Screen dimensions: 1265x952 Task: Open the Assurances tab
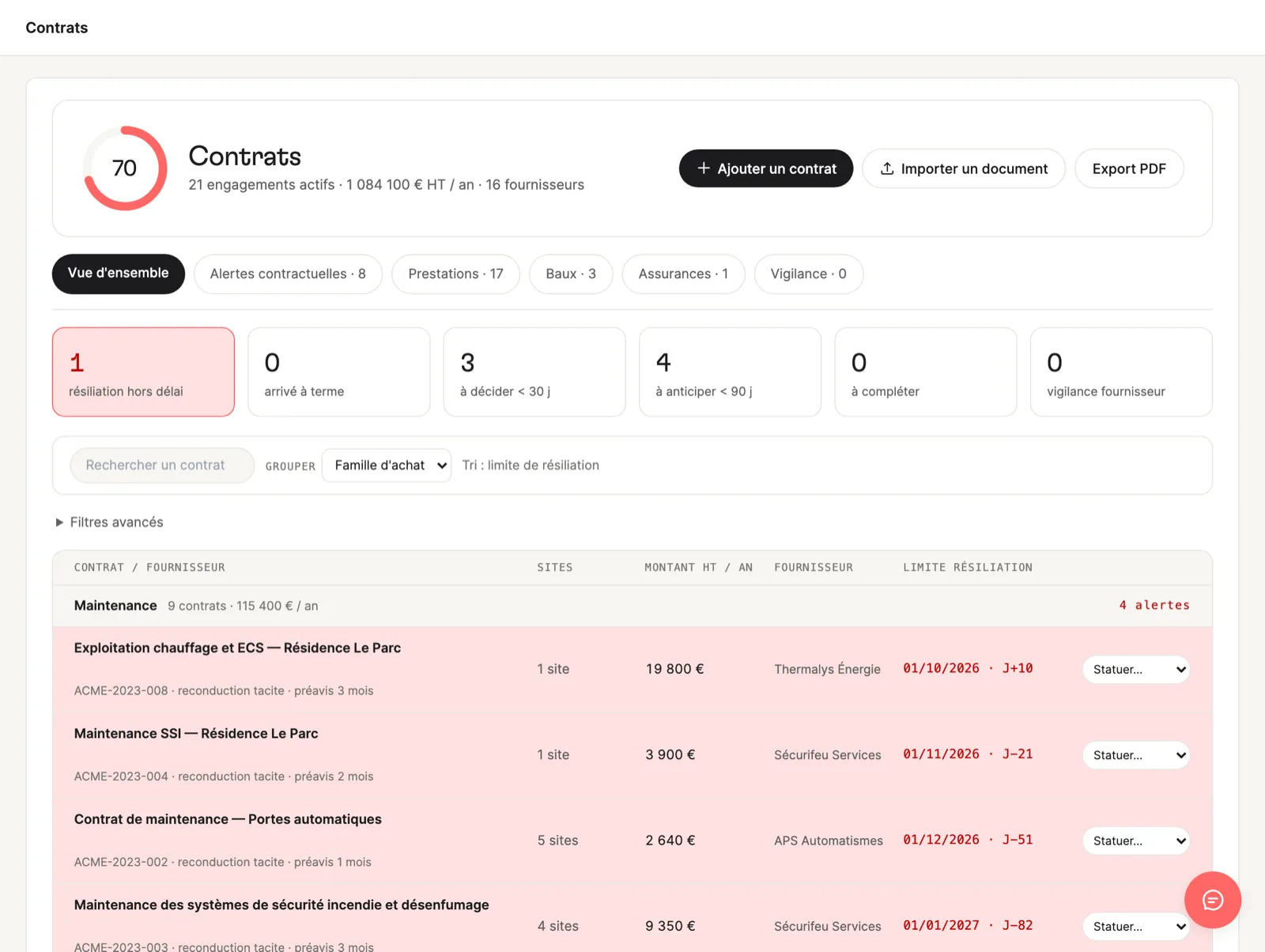click(683, 274)
